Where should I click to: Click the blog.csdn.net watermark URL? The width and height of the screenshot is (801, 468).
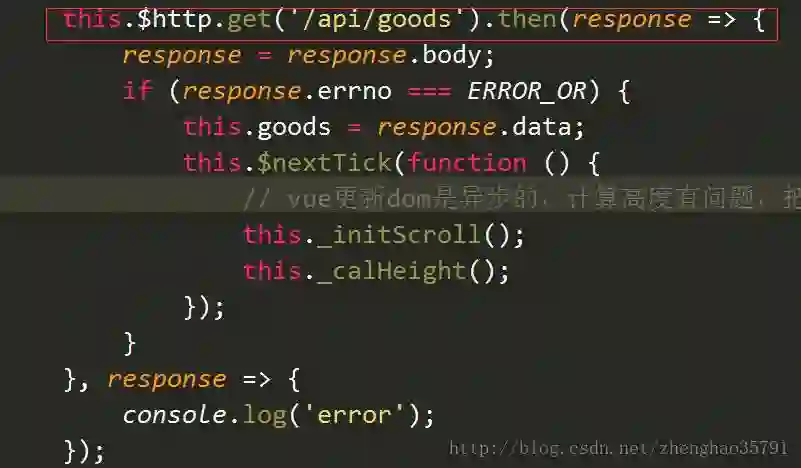618,448
